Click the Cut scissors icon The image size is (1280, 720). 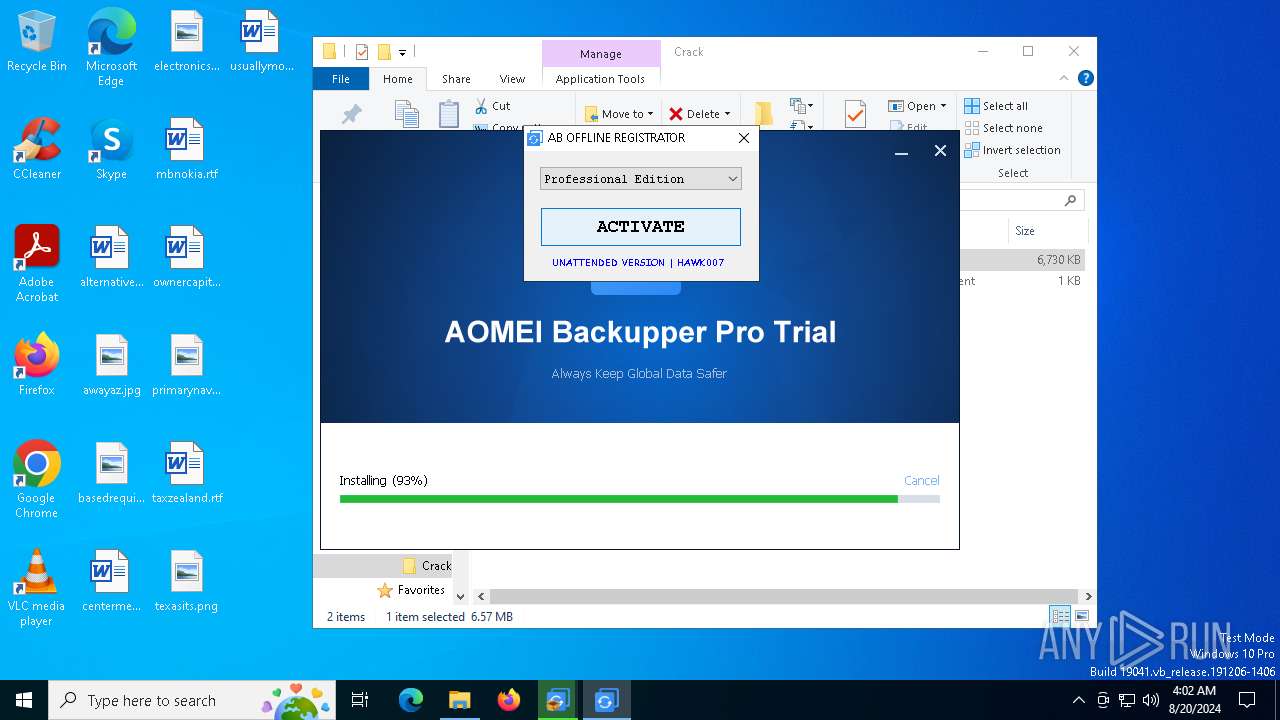481,105
